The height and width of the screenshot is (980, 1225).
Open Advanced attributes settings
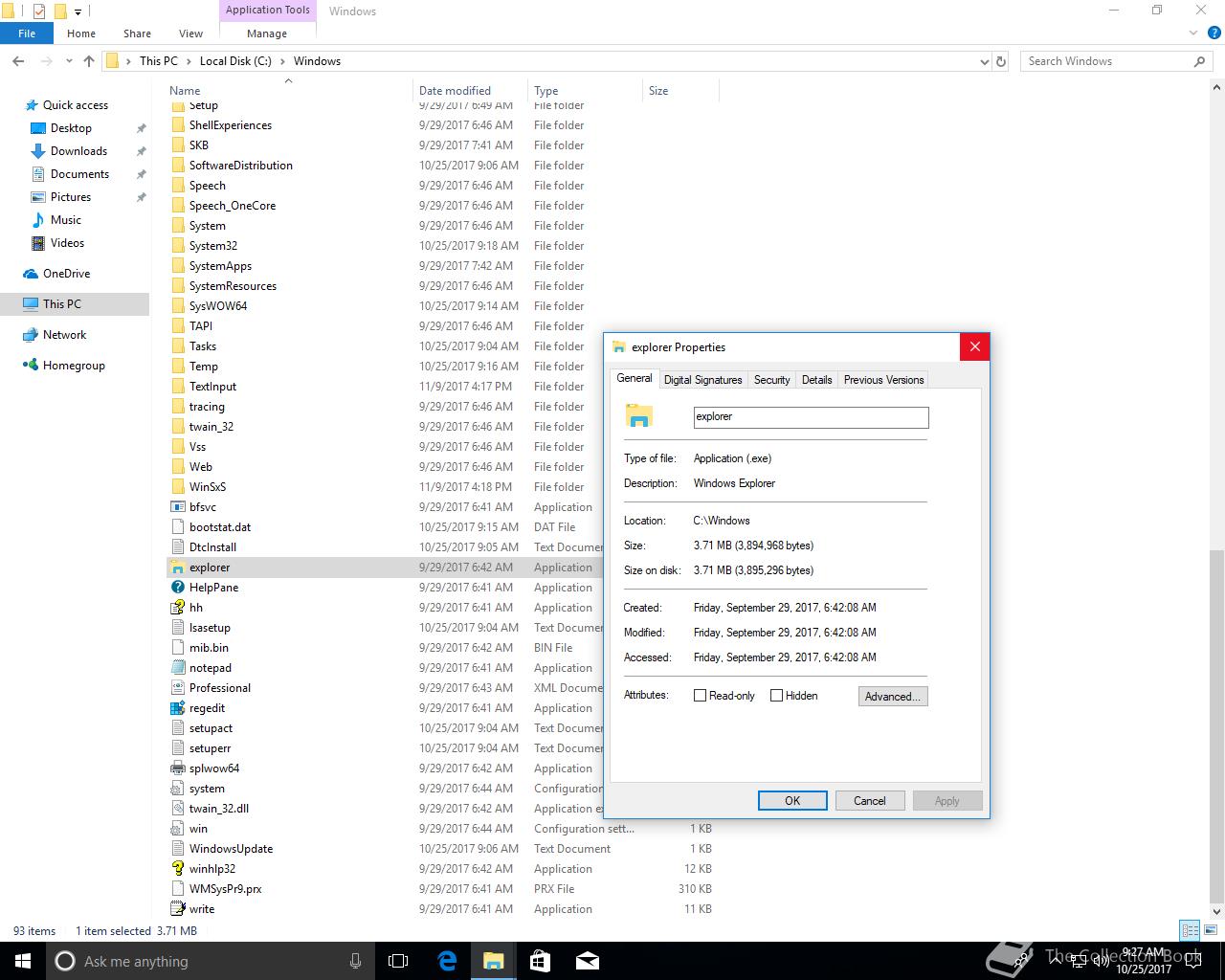click(893, 697)
